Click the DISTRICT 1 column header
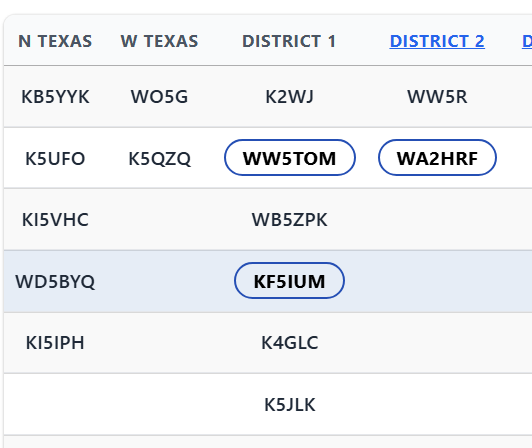Screen dimensions: 532x448 click(289, 41)
